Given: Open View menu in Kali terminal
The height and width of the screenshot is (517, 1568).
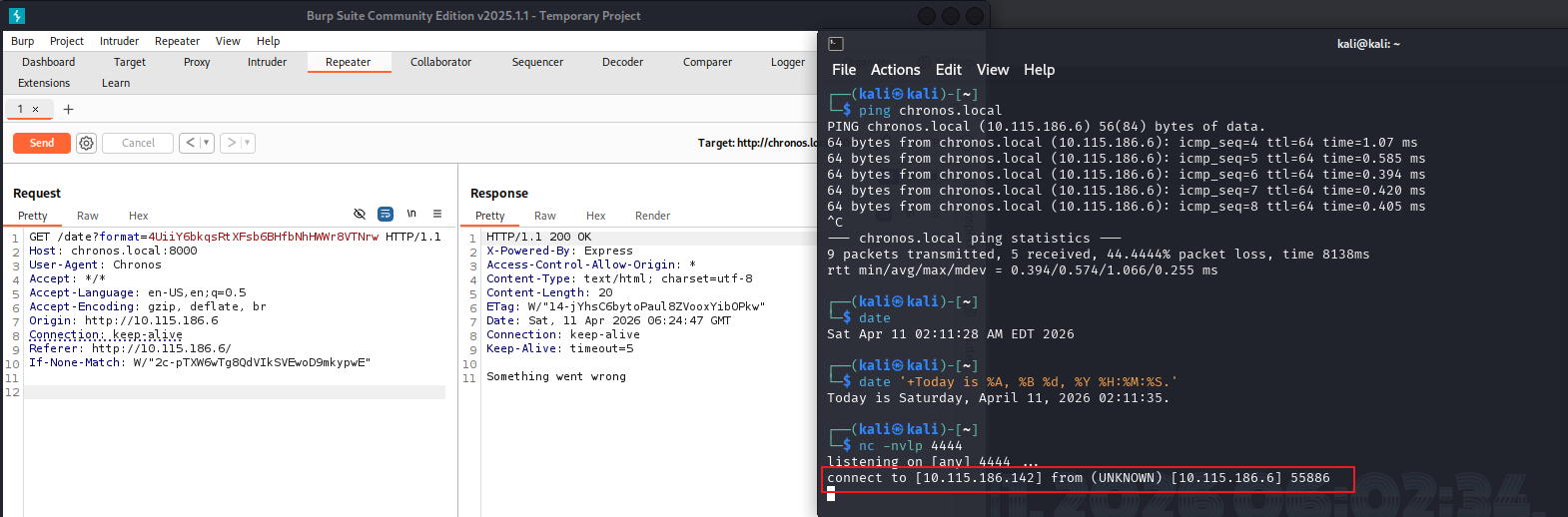Looking at the screenshot, I should tap(992, 70).
